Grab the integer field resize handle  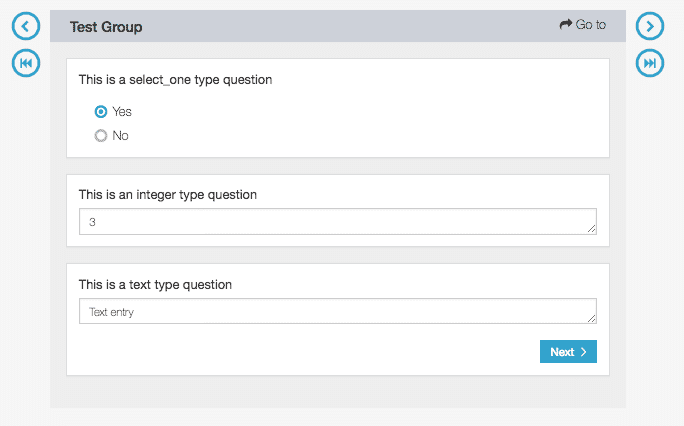(592, 228)
